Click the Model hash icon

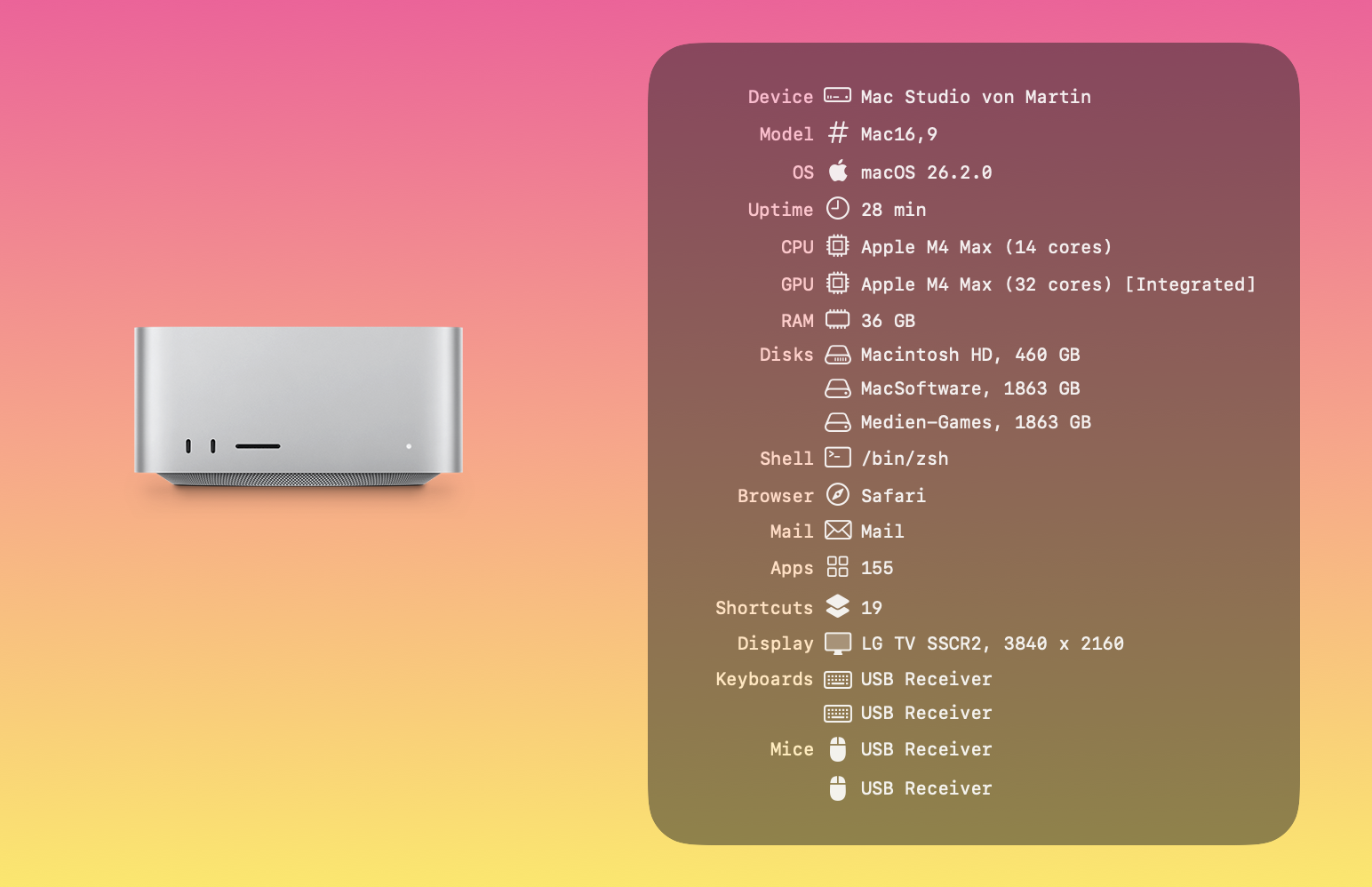[x=838, y=133]
